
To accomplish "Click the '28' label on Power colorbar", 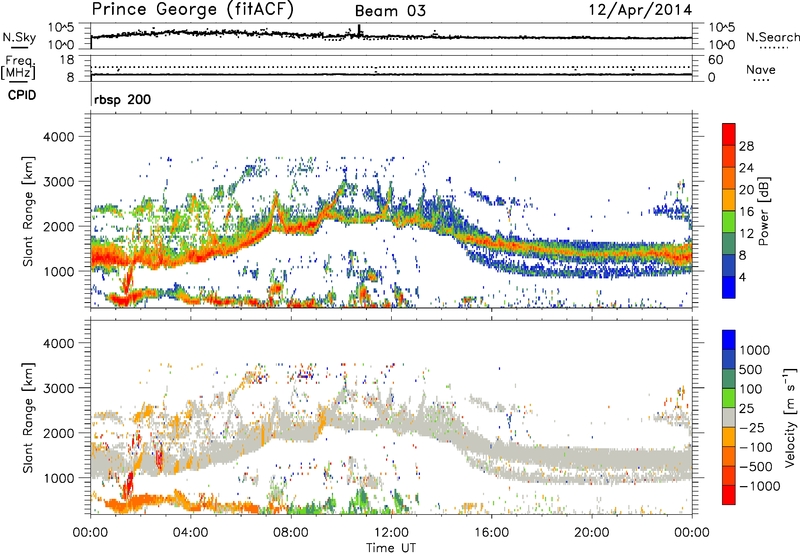I will 746,146.
